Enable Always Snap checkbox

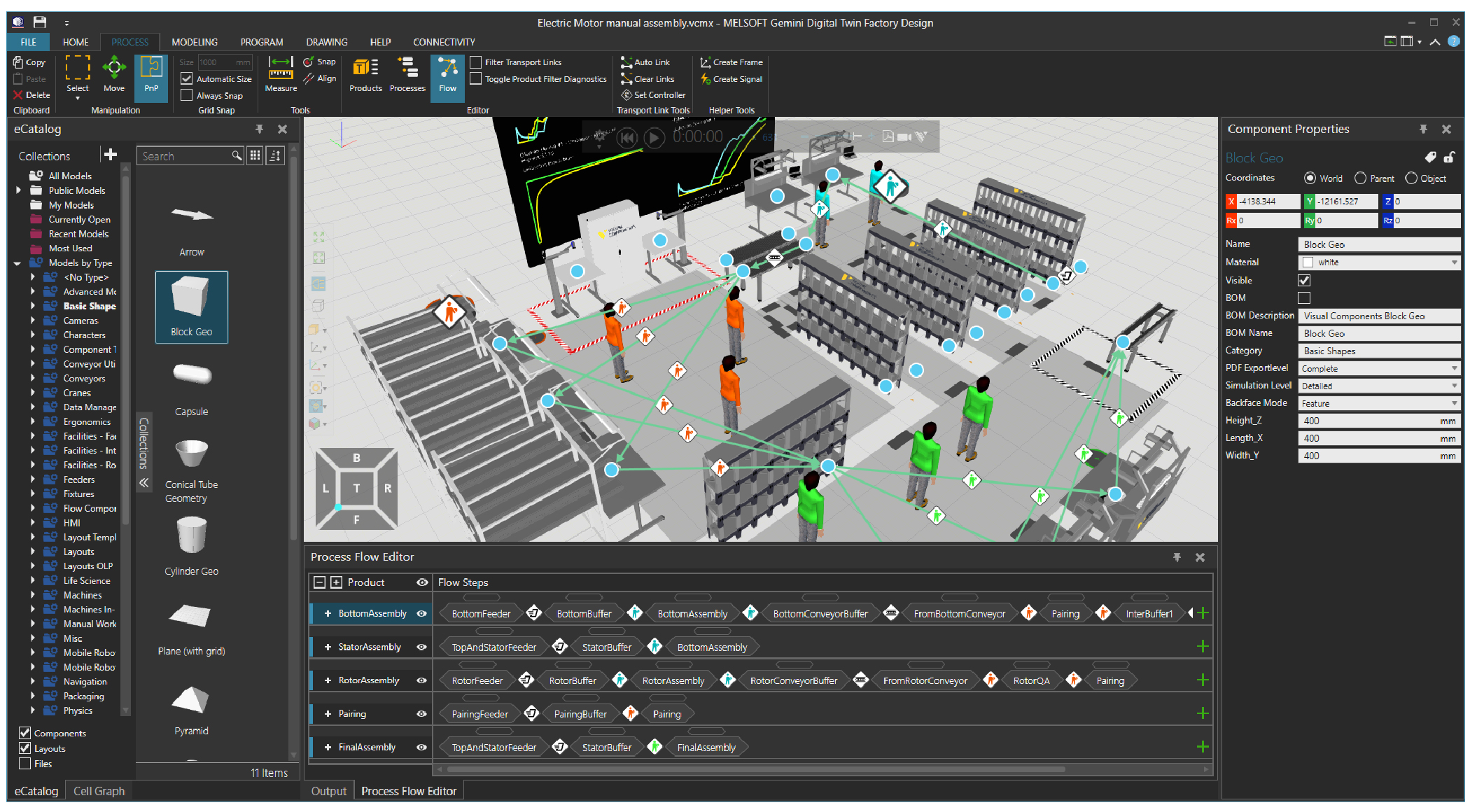(x=186, y=95)
